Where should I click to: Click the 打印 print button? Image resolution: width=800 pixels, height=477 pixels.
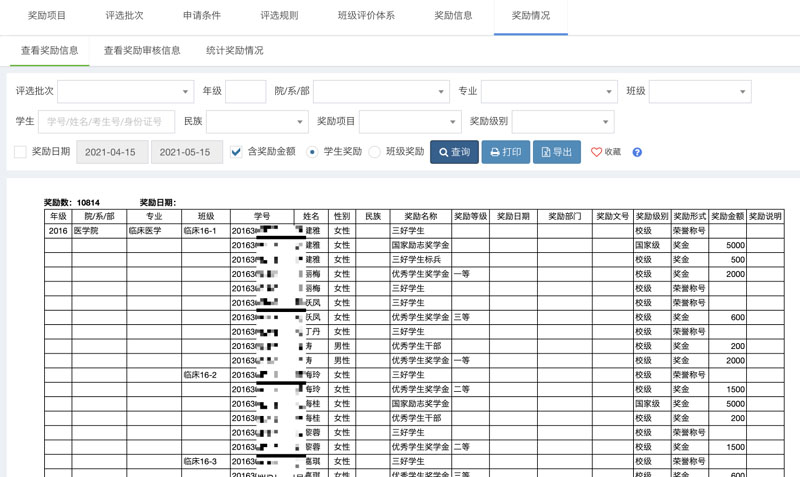click(x=505, y=152)
